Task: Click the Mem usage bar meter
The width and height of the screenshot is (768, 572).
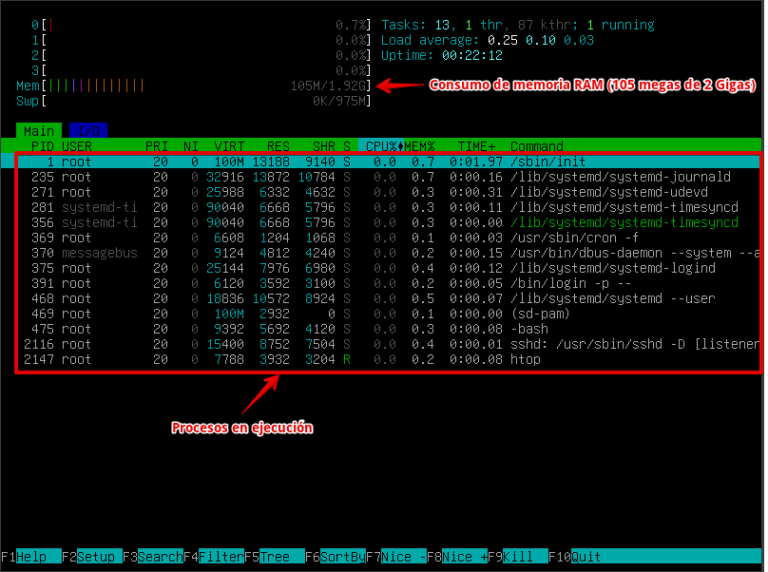Action: 193,86
